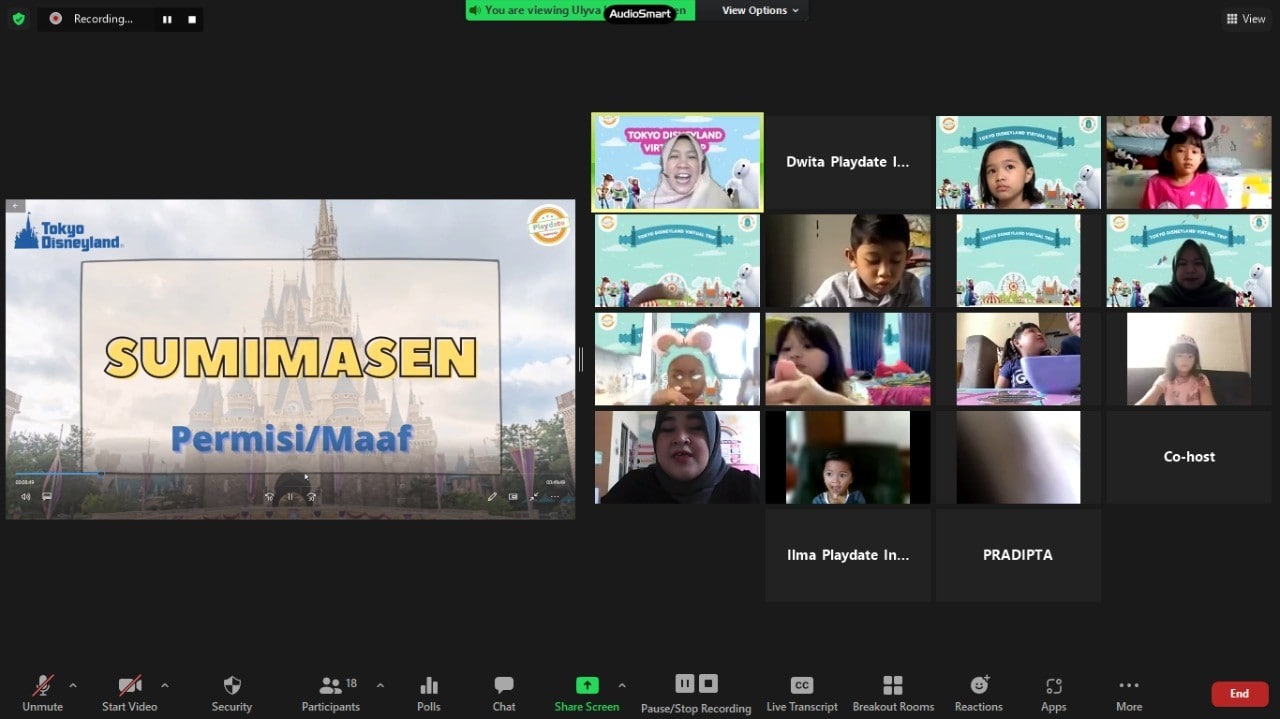The width and height of the screenshot is (1280, 719).
Task: Click the pencil edit icon in video player
Action: pyautogui.click(x=492, y=496)
